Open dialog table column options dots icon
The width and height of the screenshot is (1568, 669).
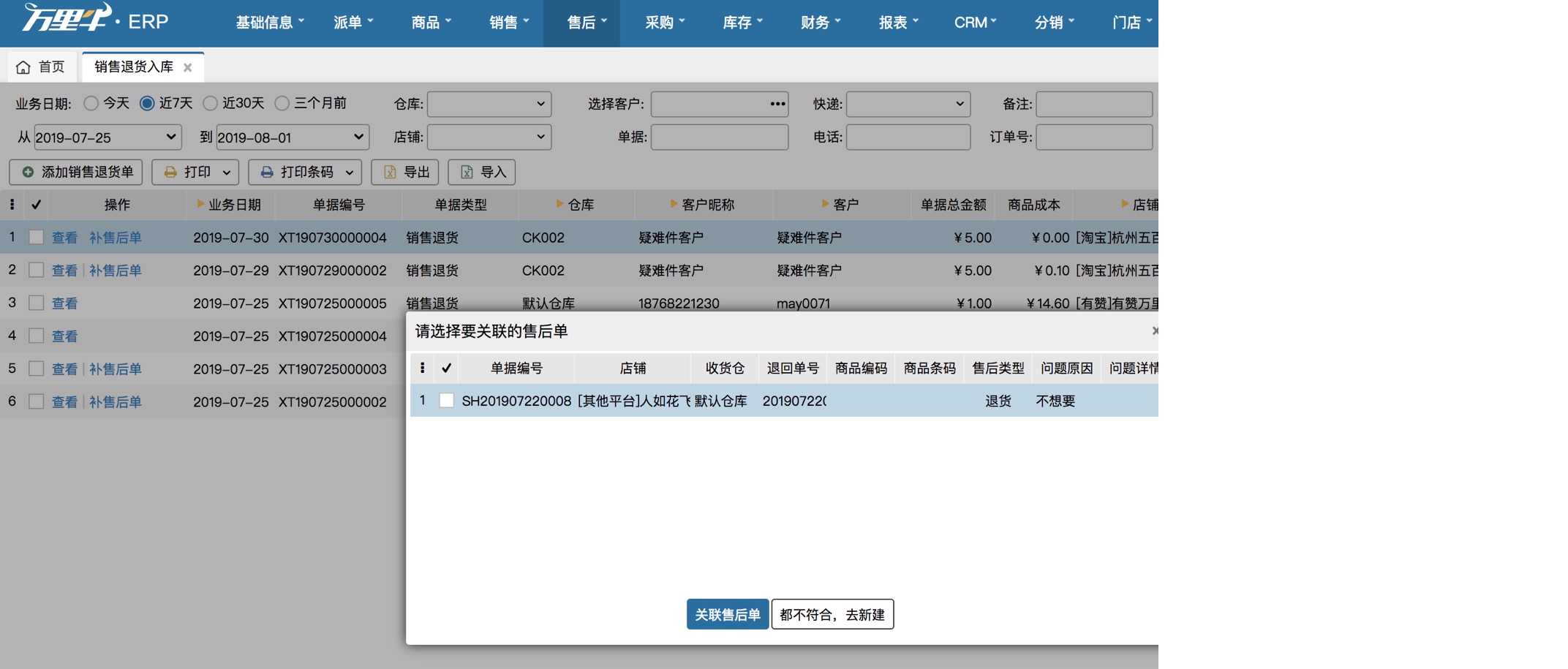point(422,368)
